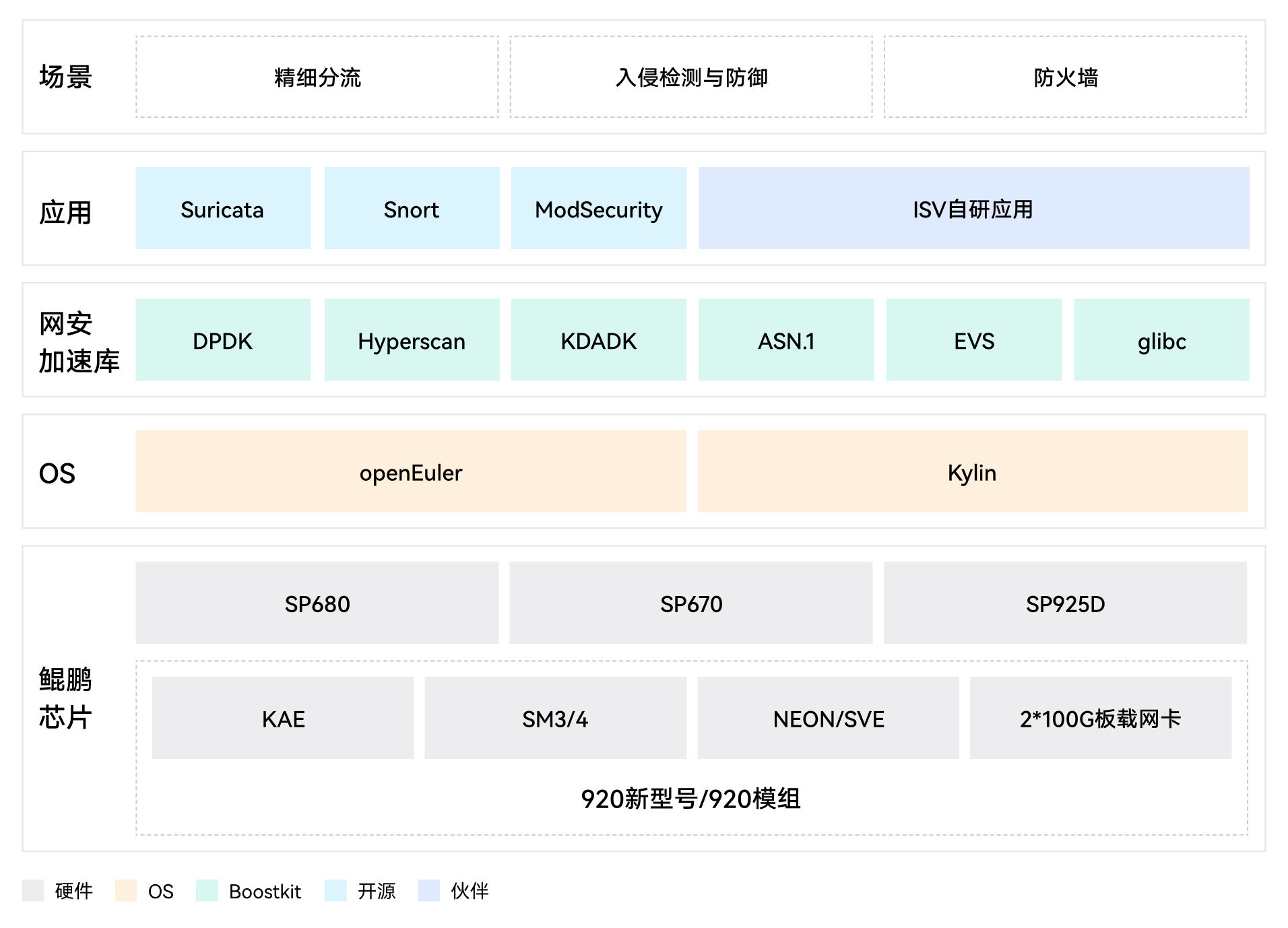Image resolution: width=1288 pixels, height=928 pixels.
Task: Click the glibc library box
Action: click(1161, 340)
